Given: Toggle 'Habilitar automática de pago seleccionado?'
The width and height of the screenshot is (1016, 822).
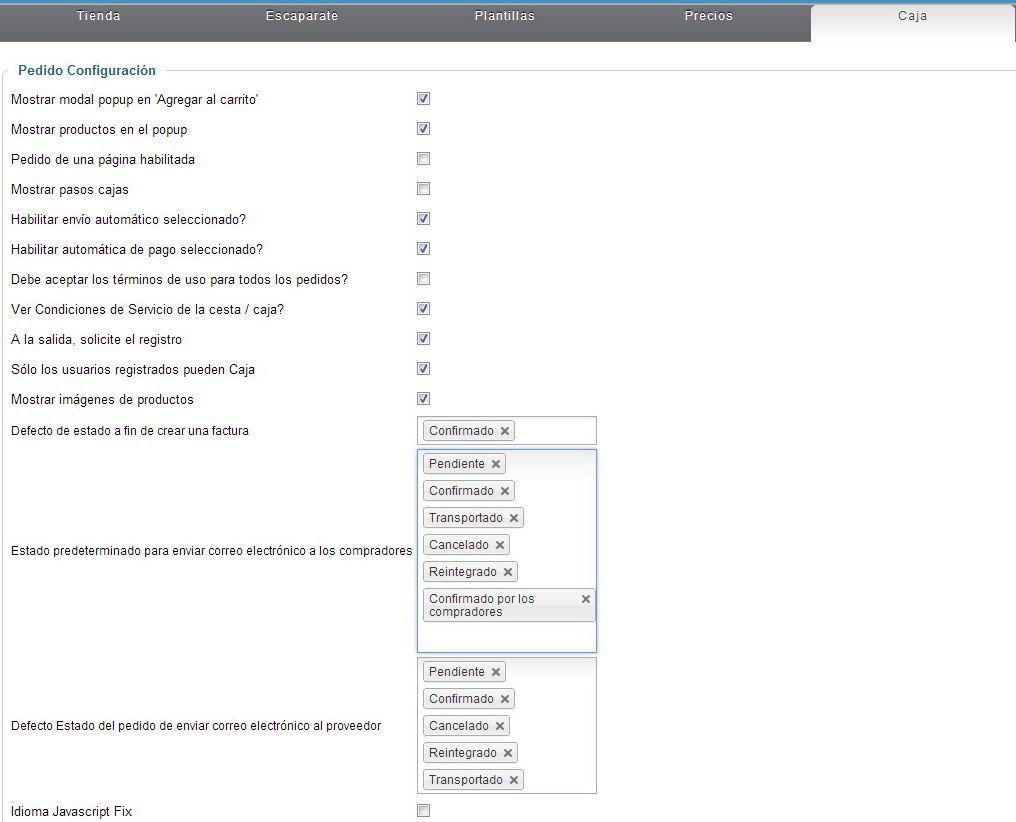Looking at the screenshot, I should click(x=423, y=249).
